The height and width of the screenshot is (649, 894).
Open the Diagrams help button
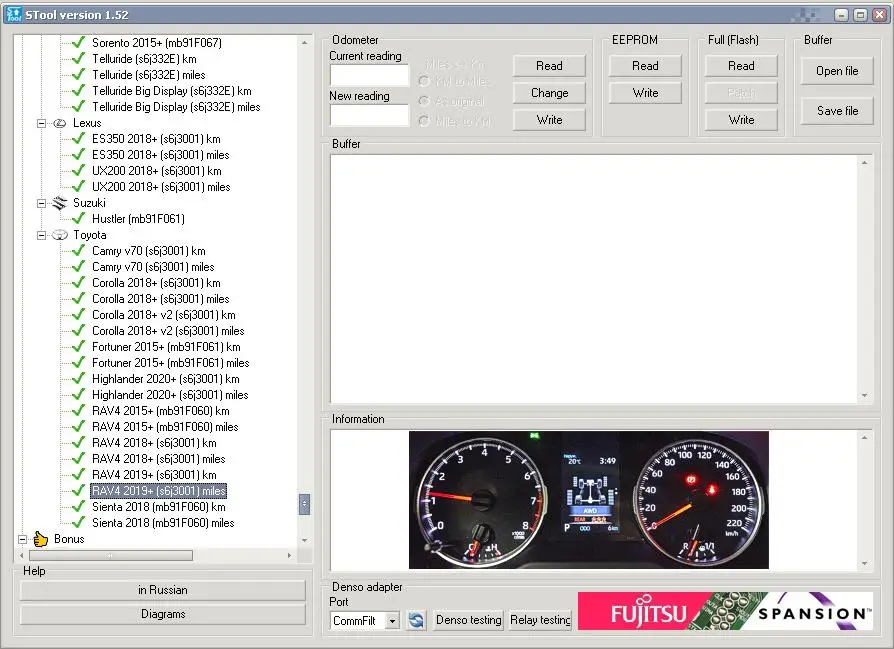(x=163, y=614)
